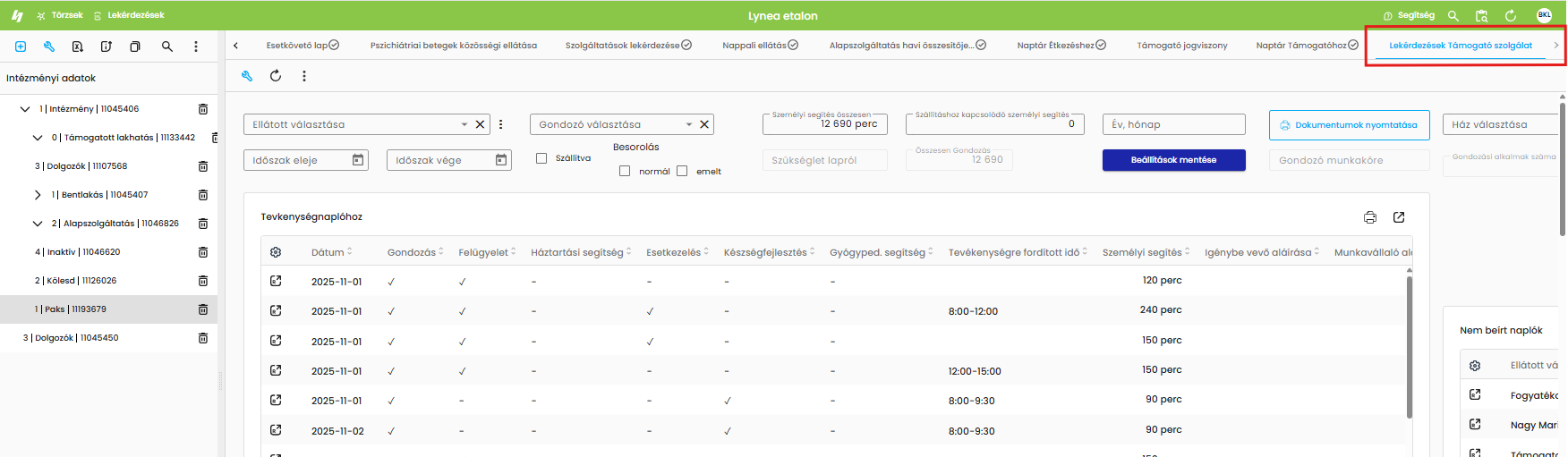Click the Dokumentumok nyomtatása button
The width and height of the screenshot is (1568, 457).
[1349, 125]
